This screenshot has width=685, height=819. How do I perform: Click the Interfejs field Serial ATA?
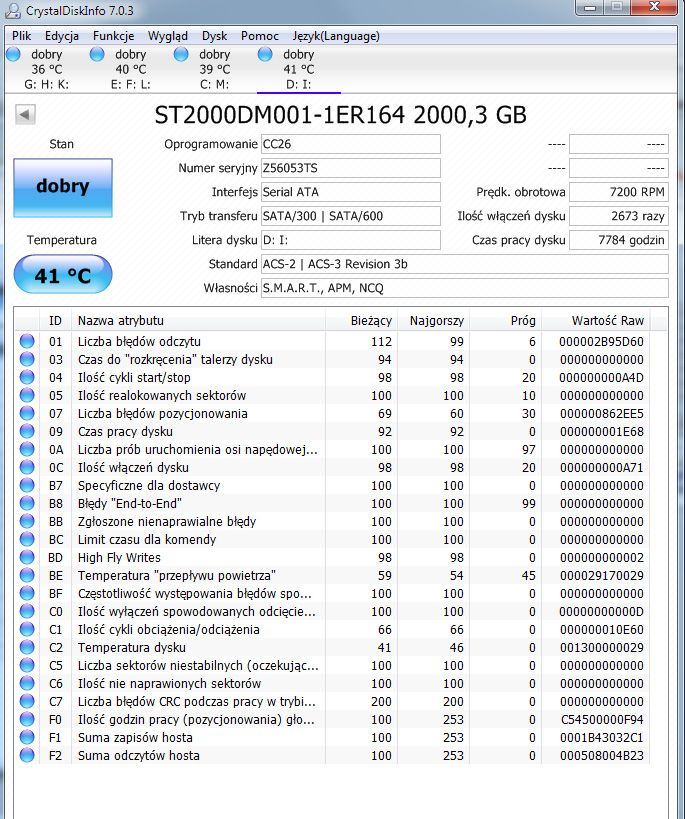(351, 192)
